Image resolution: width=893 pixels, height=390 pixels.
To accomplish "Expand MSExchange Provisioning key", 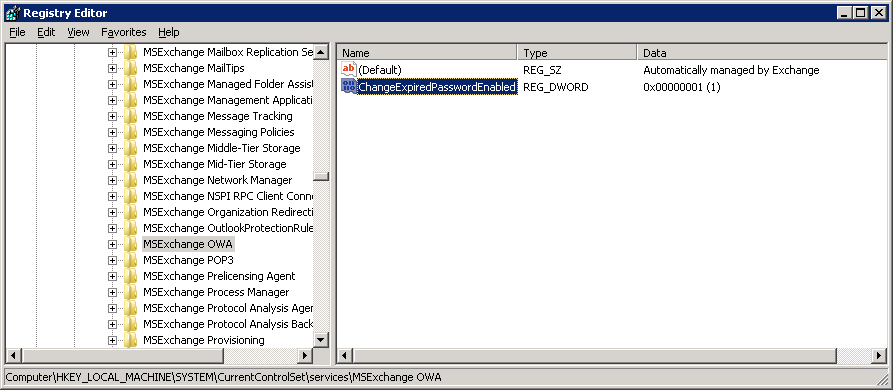I will [112, 340].
